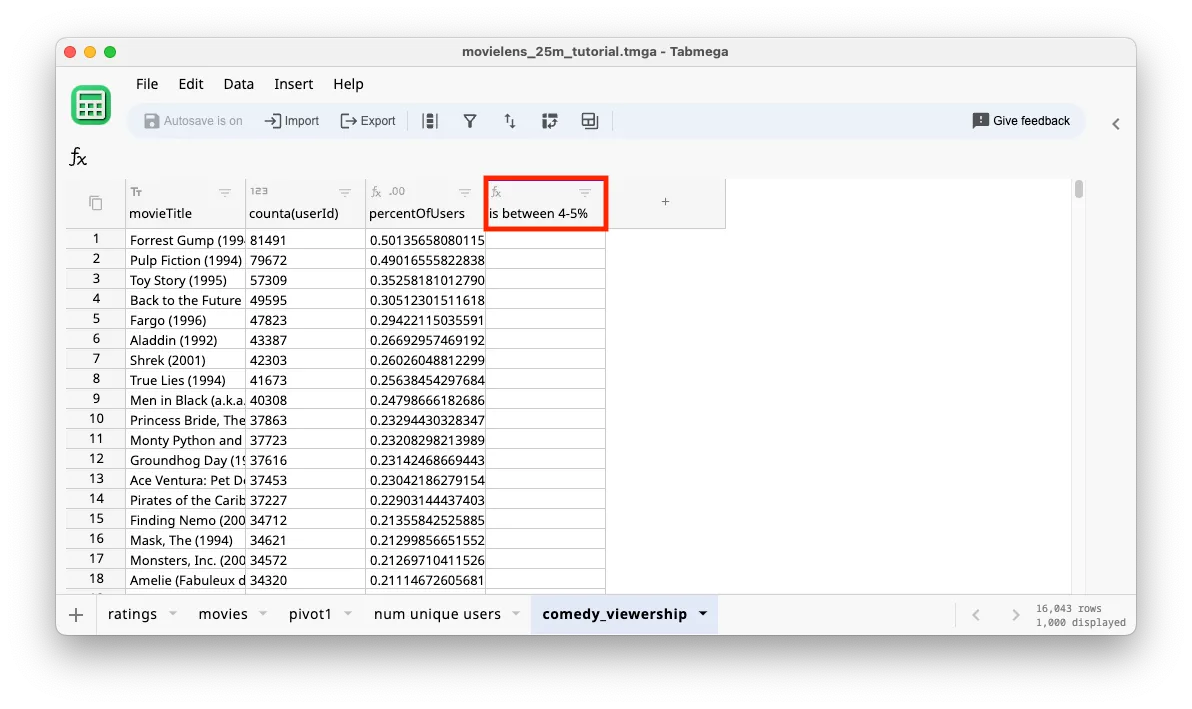The width and height of the screenshot is (1192, 709).
Task: Open the comedy_viewership sheet menu chevron
Action: pos(703,614)
